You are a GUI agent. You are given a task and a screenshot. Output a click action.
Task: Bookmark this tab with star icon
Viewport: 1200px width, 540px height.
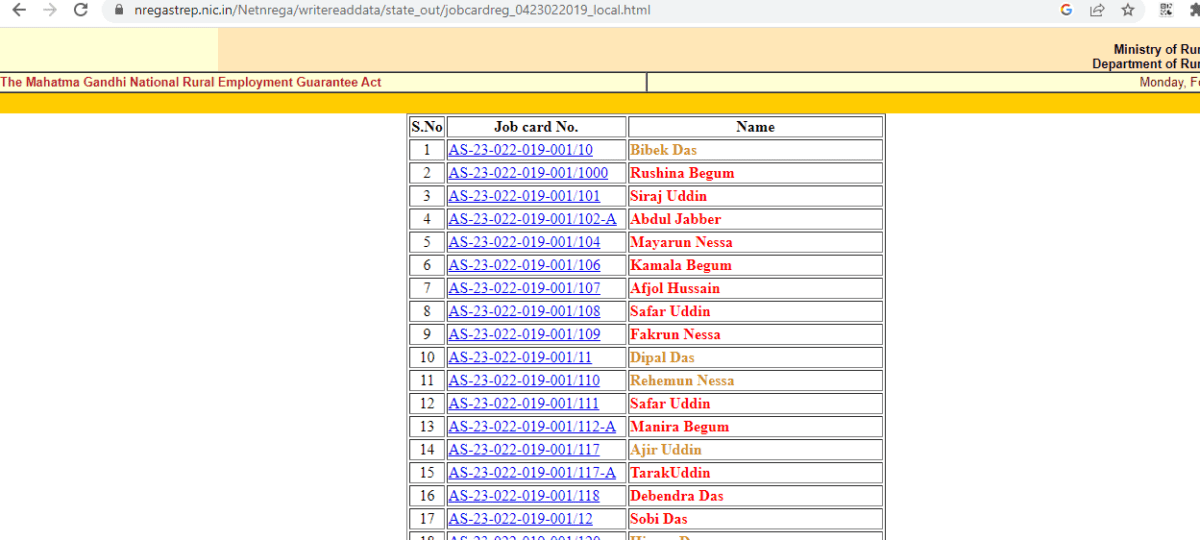pos(1128,10)
